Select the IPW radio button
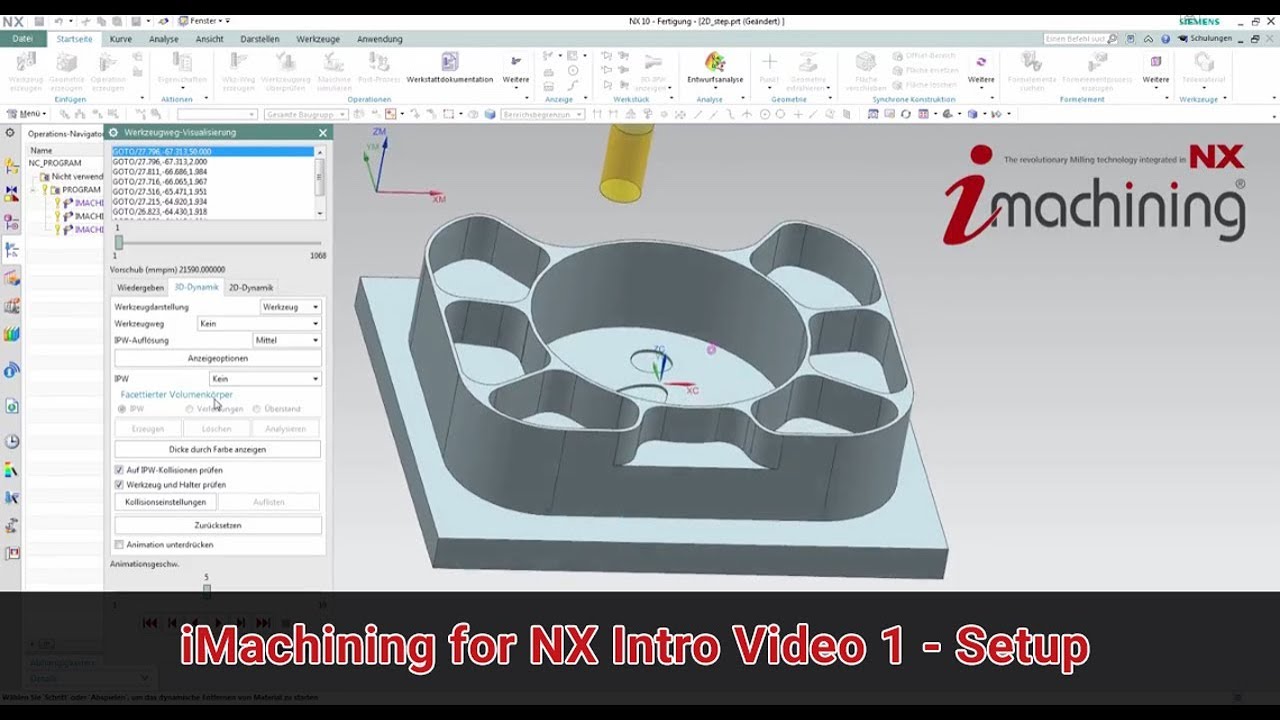This screenshot has height=720, width=1280. (122, 409)
